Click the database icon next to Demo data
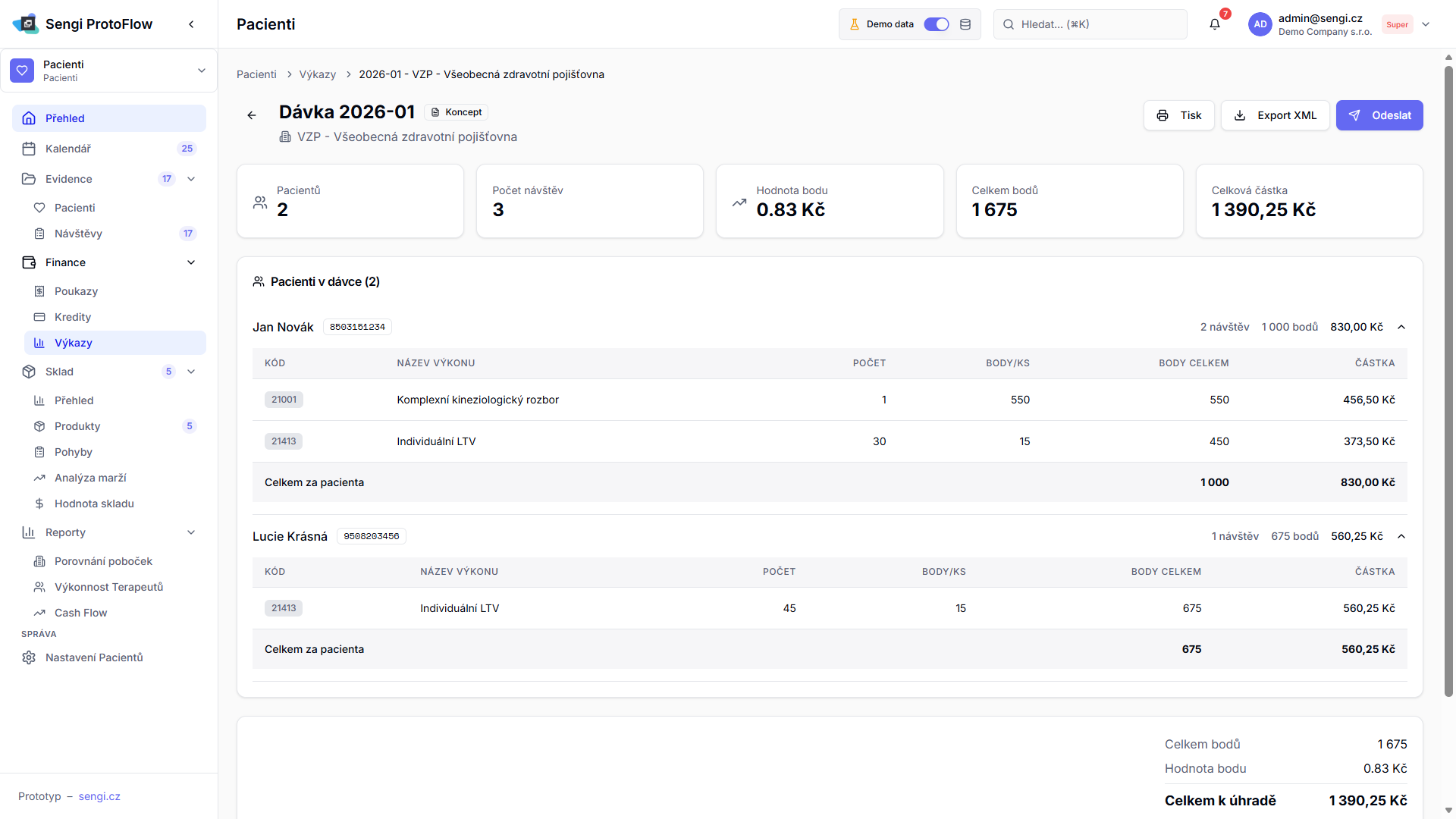1456x819 pixels. [965, 24]
